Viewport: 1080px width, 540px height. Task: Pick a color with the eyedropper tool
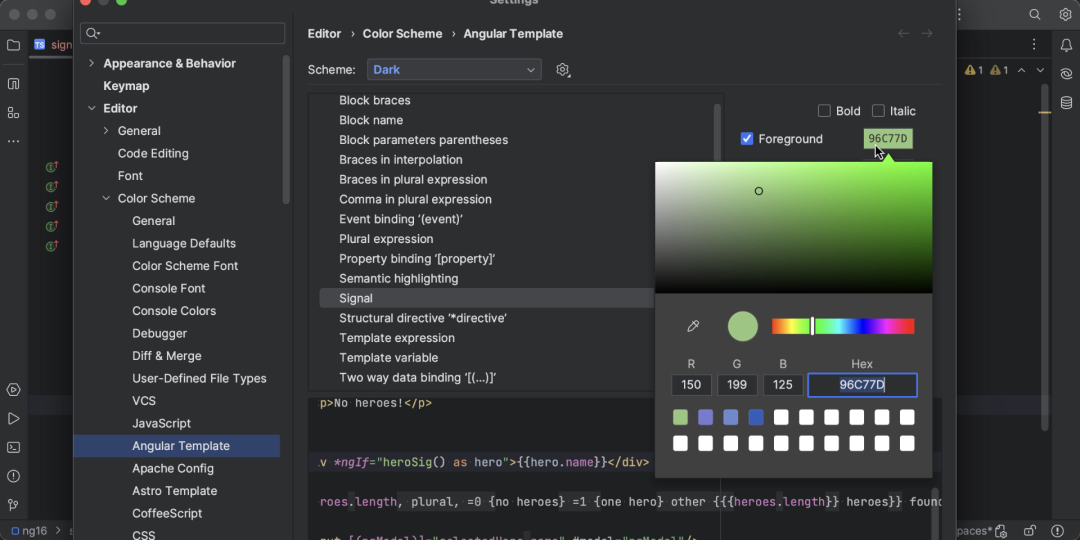(x=694, y=326)
